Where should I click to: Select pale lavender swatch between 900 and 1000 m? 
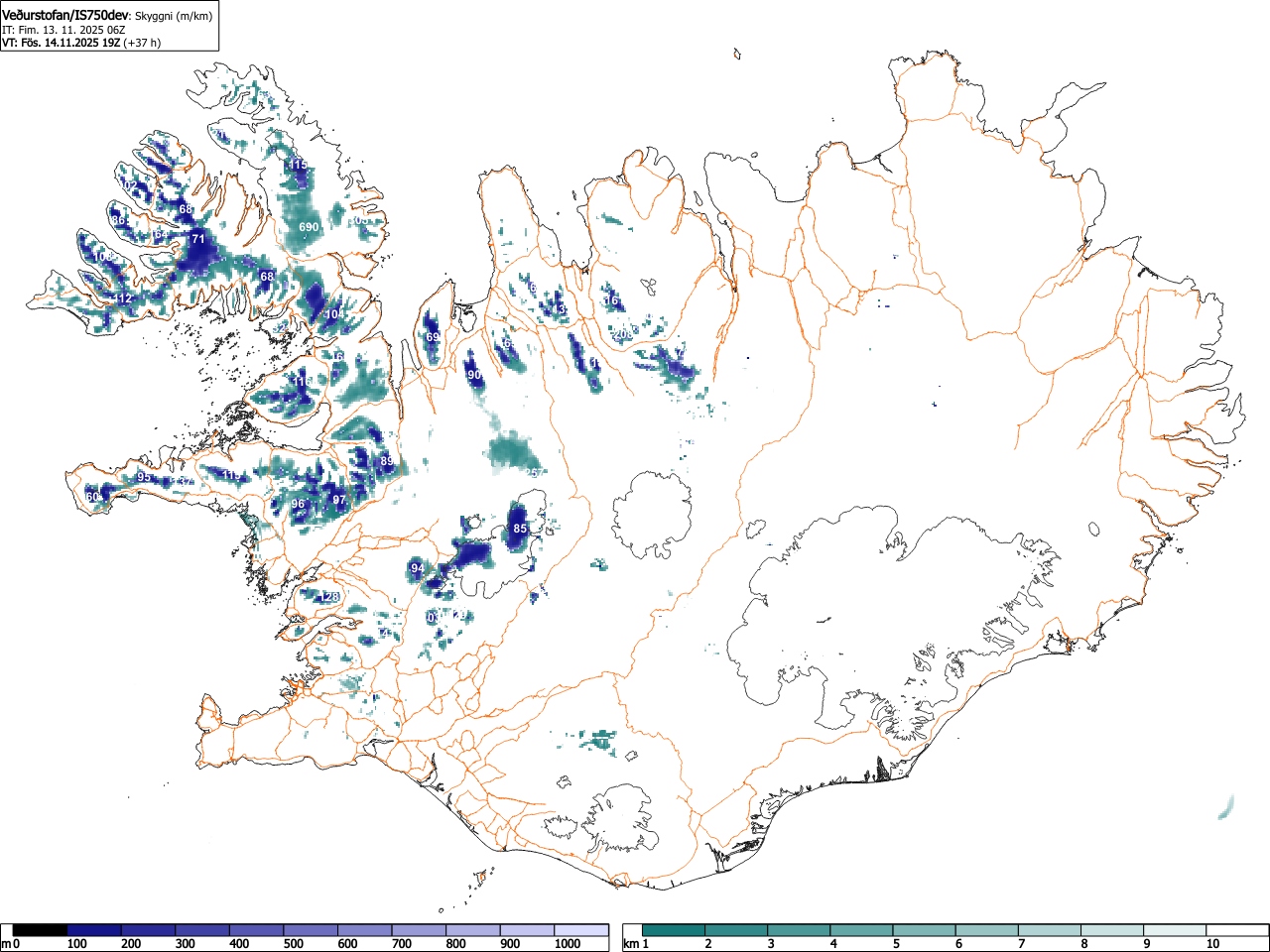pos(527,930)
